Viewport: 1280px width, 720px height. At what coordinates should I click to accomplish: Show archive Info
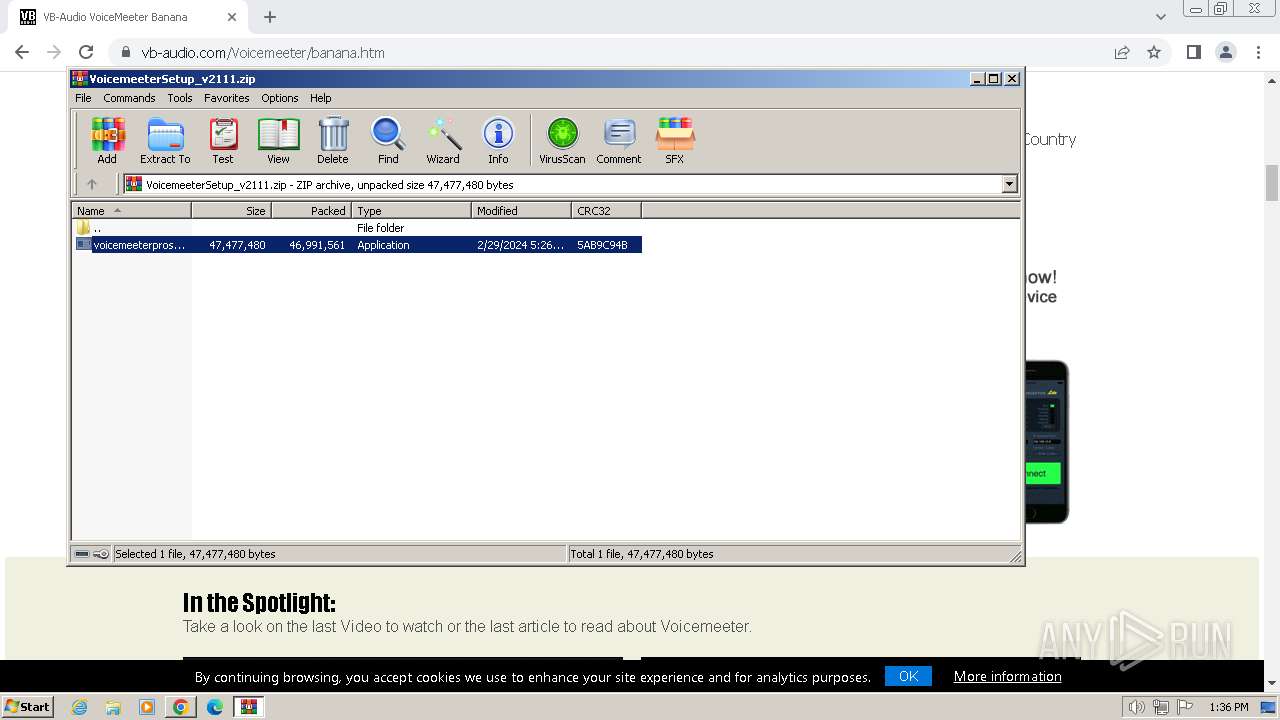498,140
